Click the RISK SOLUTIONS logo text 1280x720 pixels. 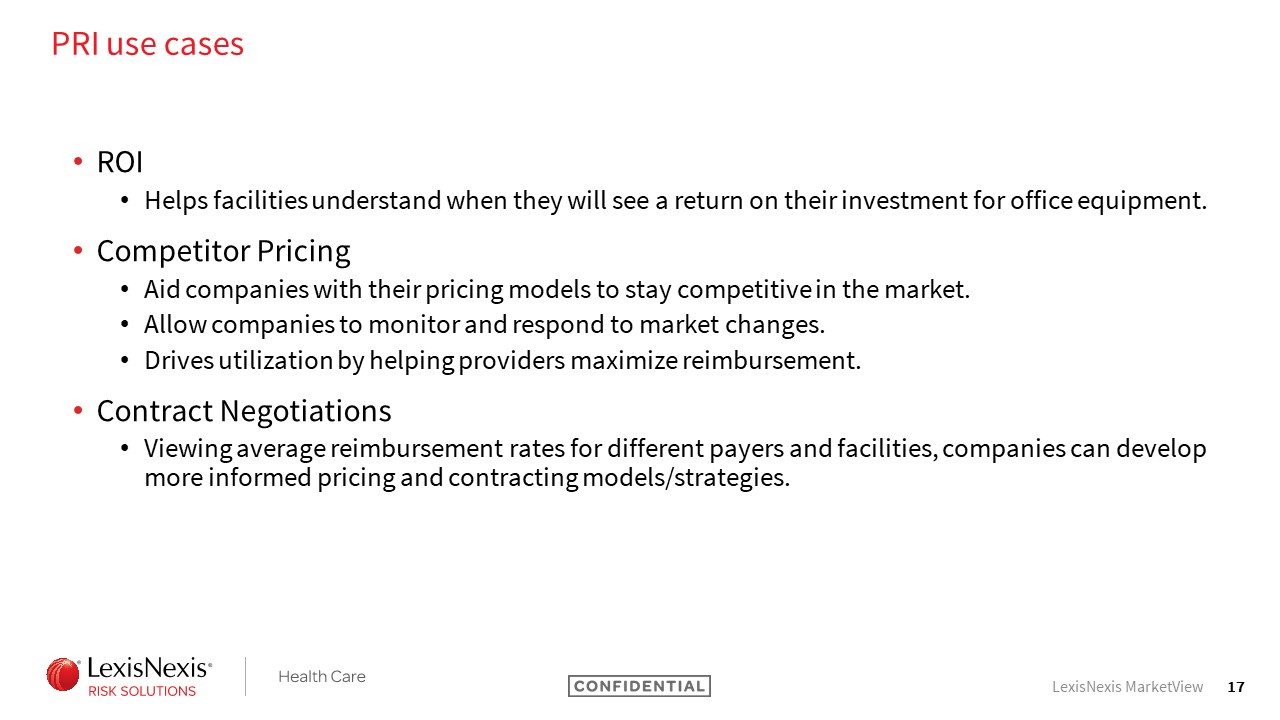143,691
